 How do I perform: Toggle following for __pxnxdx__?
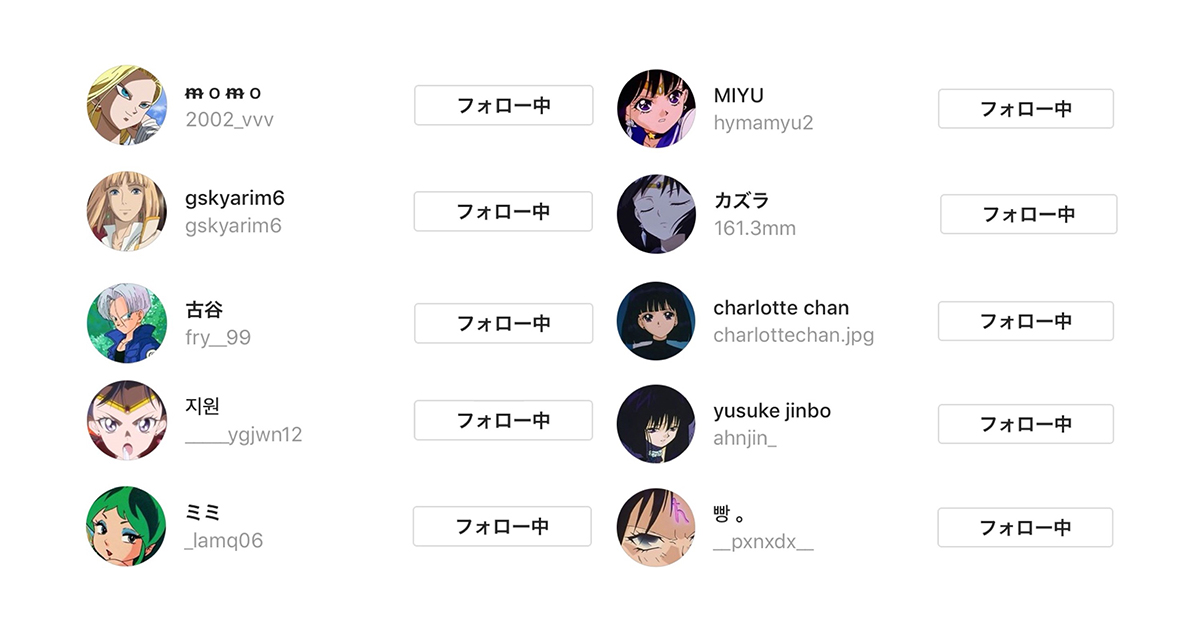tap(1025, 527)
